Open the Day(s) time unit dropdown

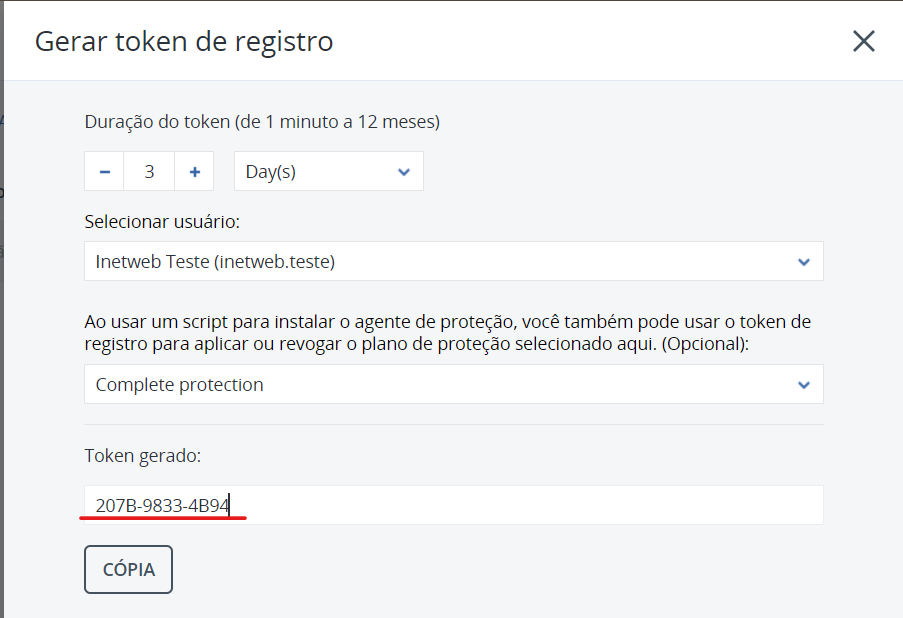(x=329, y=172)
